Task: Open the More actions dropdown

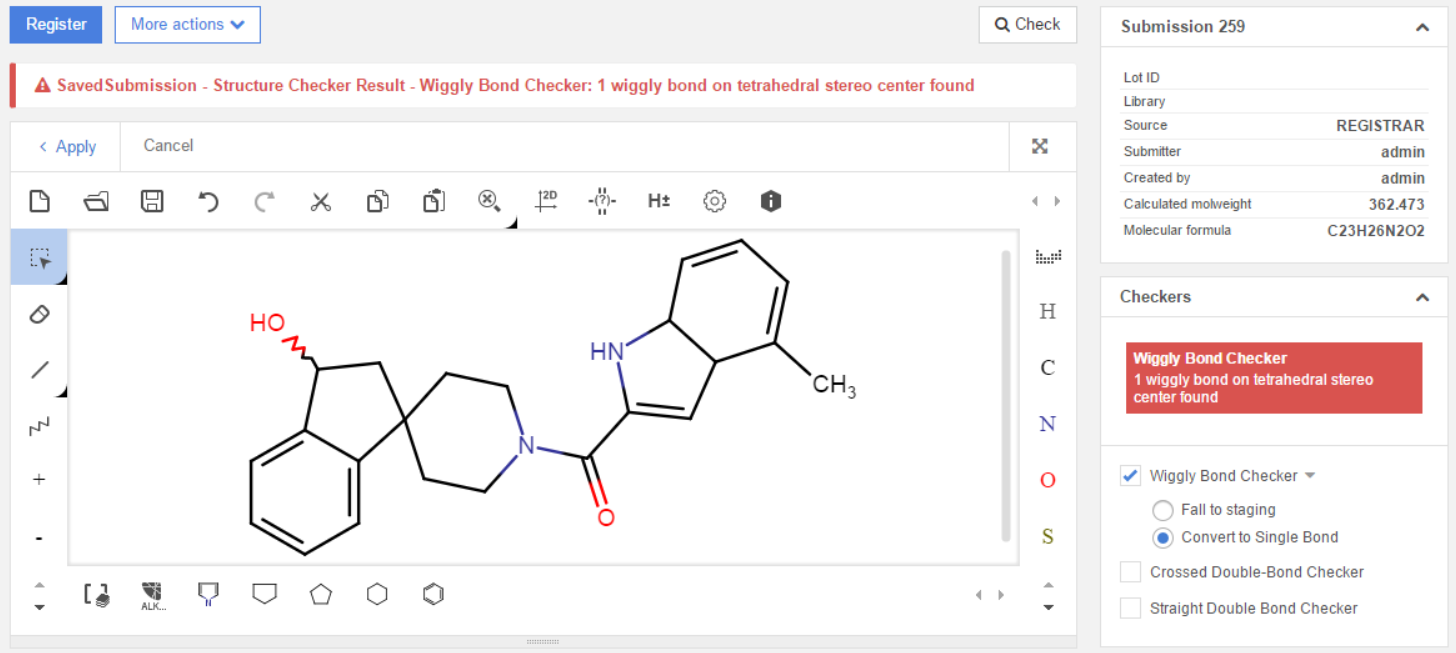Action: tap(187, 24)
